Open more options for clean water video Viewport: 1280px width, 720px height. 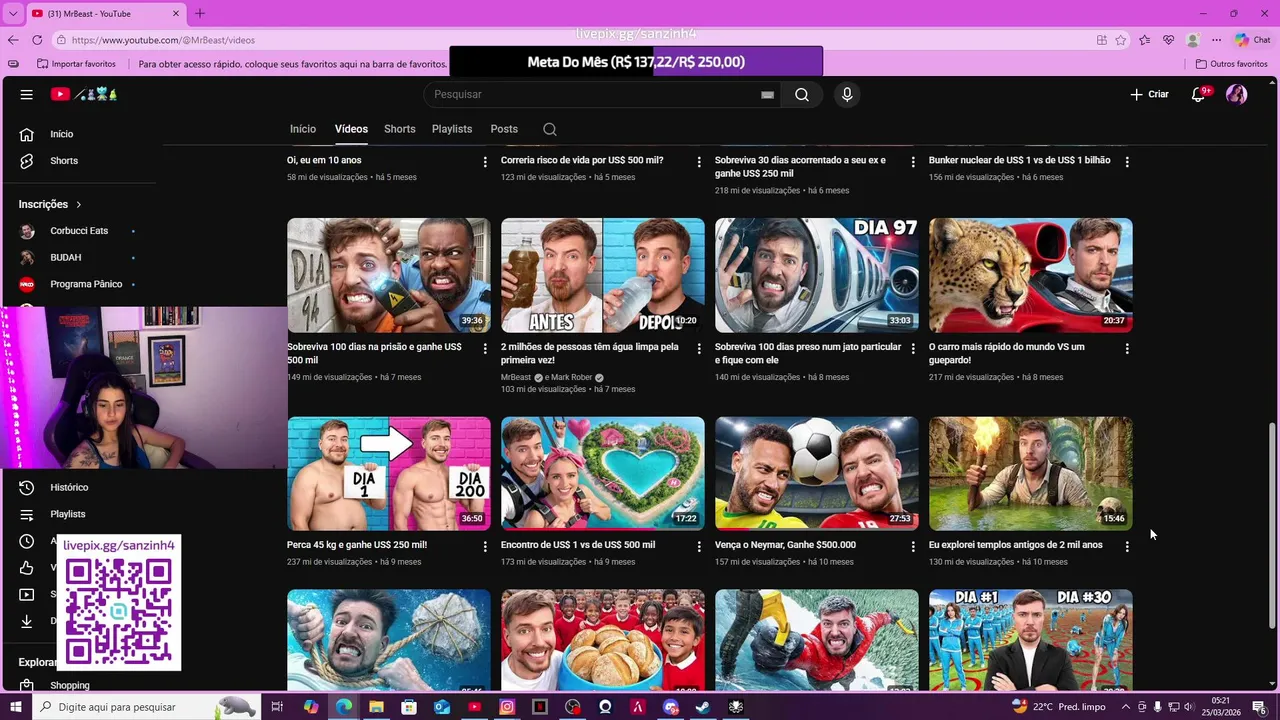click(x=699, y=349)
